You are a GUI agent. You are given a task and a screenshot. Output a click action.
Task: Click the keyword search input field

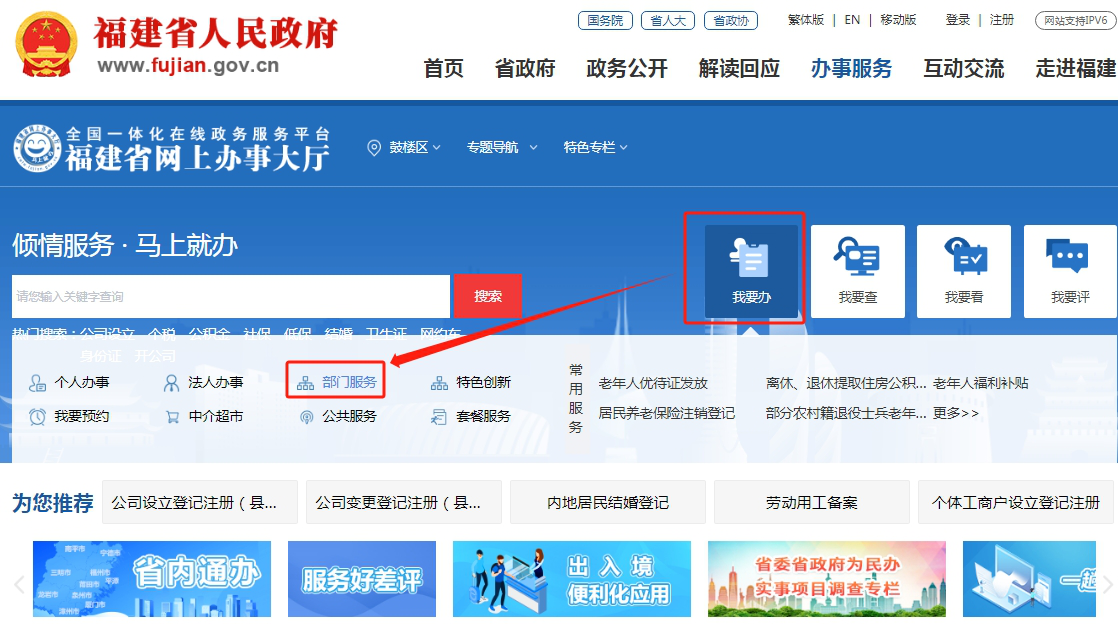pos(230,296)
